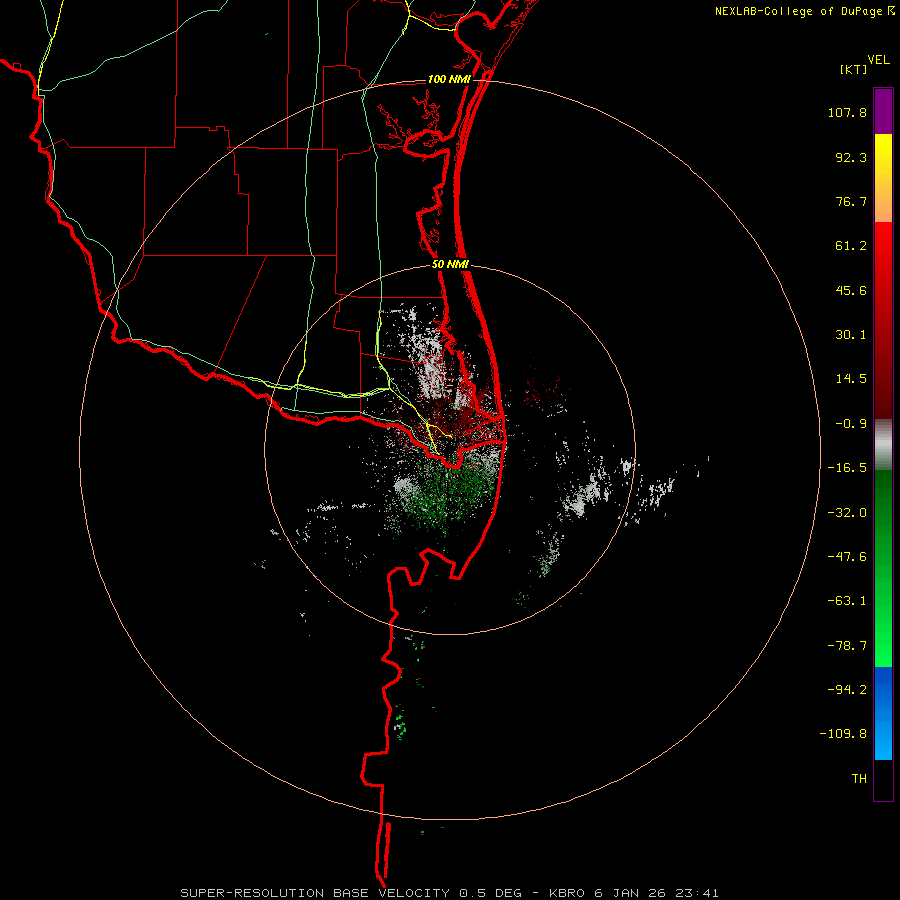Pick the gray near-zero segment of color bar
Image resolution: width=900 pixels, height=900 pixels.
pos(883,445)
